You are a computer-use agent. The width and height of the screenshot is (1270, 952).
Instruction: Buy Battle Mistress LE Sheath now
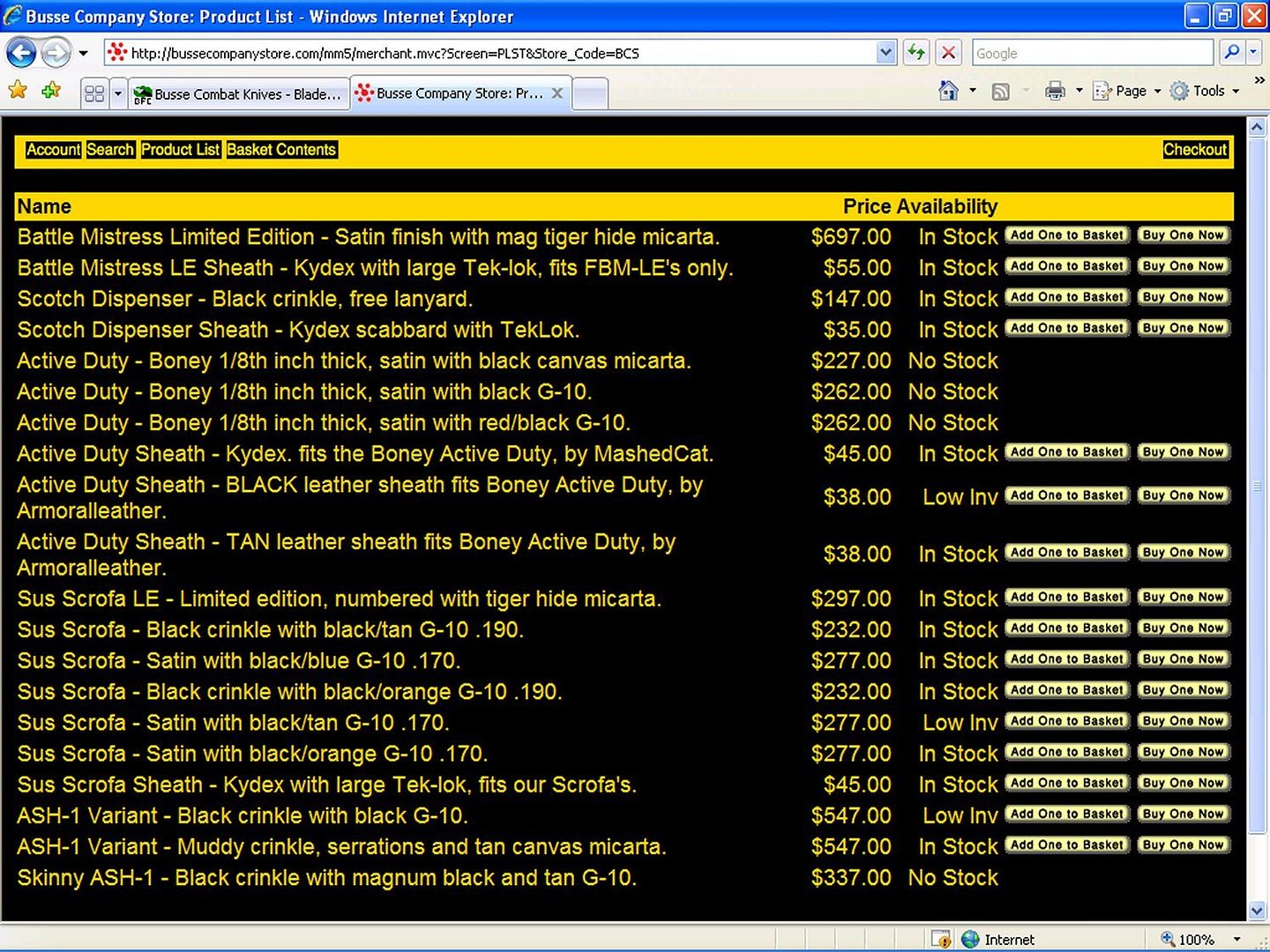(1184, 266)
